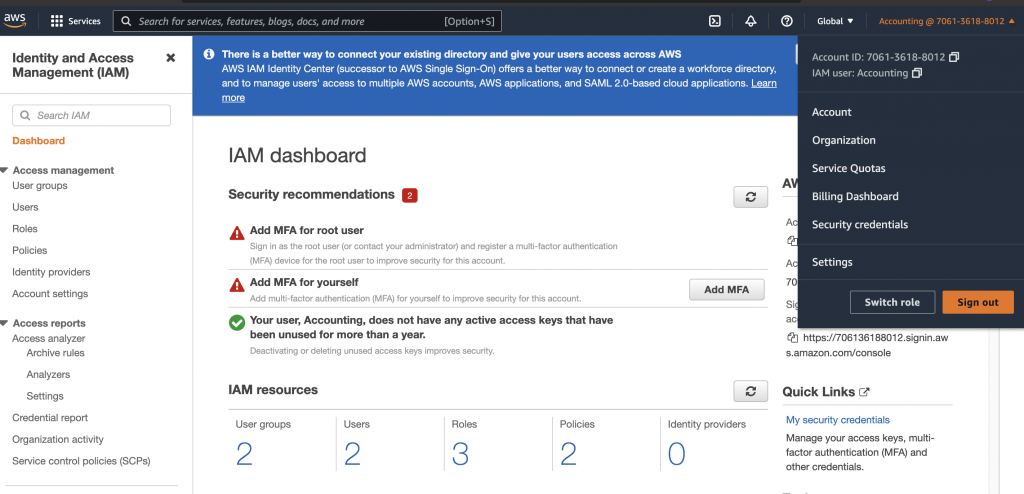Open Settings in the account menu
This screenshot has height=494, width=1024.
[x=832, y=262]
